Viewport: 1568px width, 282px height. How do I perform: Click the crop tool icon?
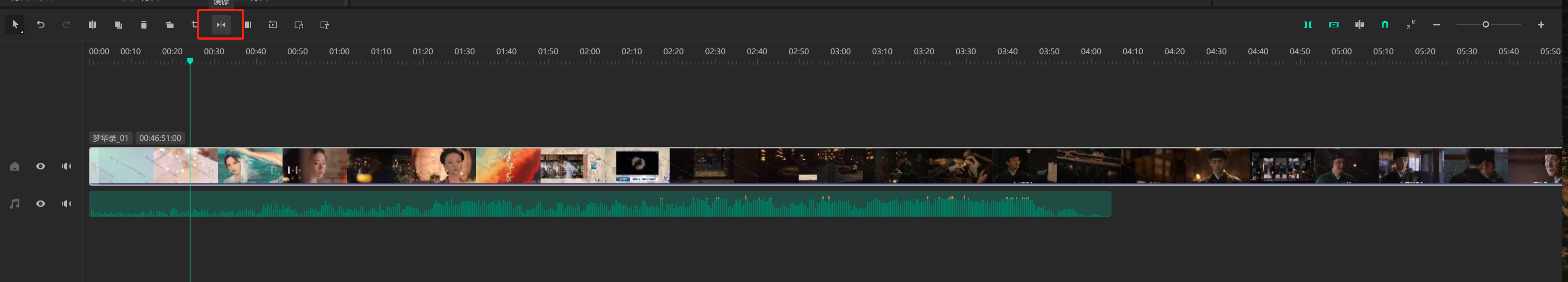point(195,25)
